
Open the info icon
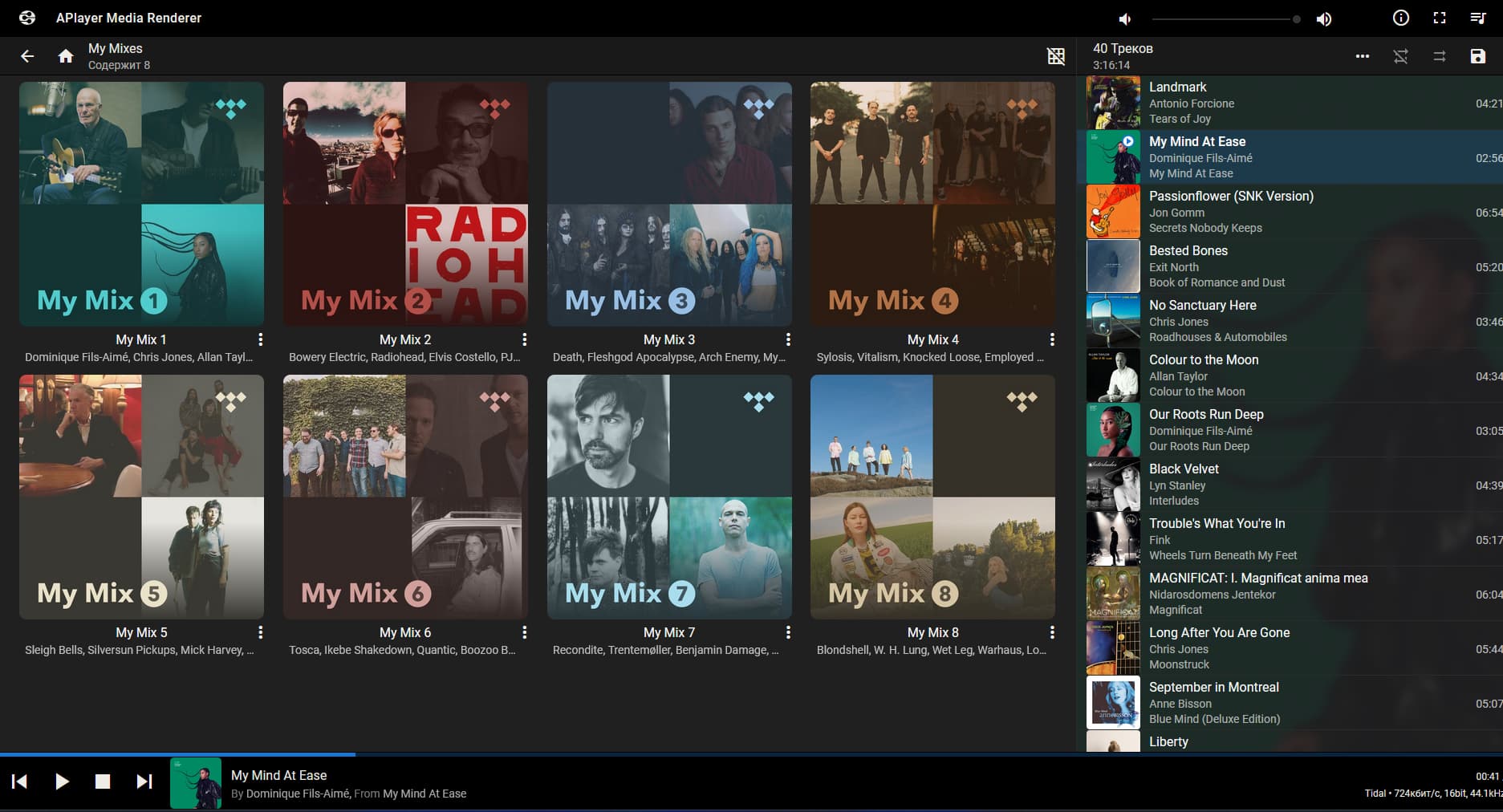click(1401, 18)
